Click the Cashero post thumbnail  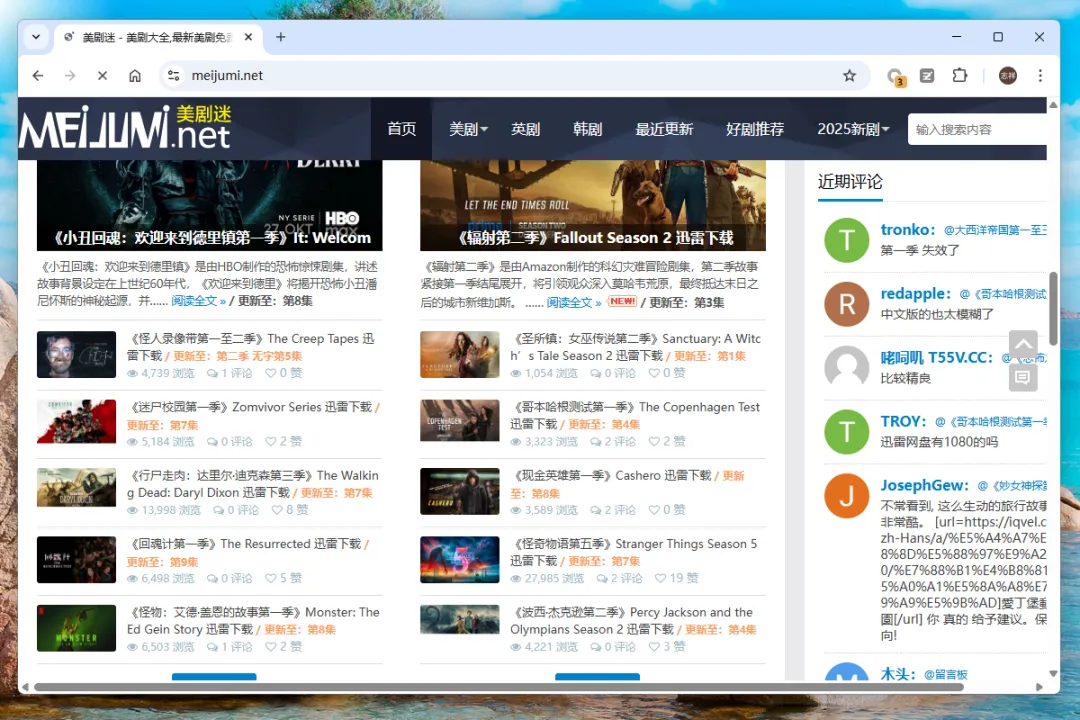pyautogui.click(x=459, y=491)
